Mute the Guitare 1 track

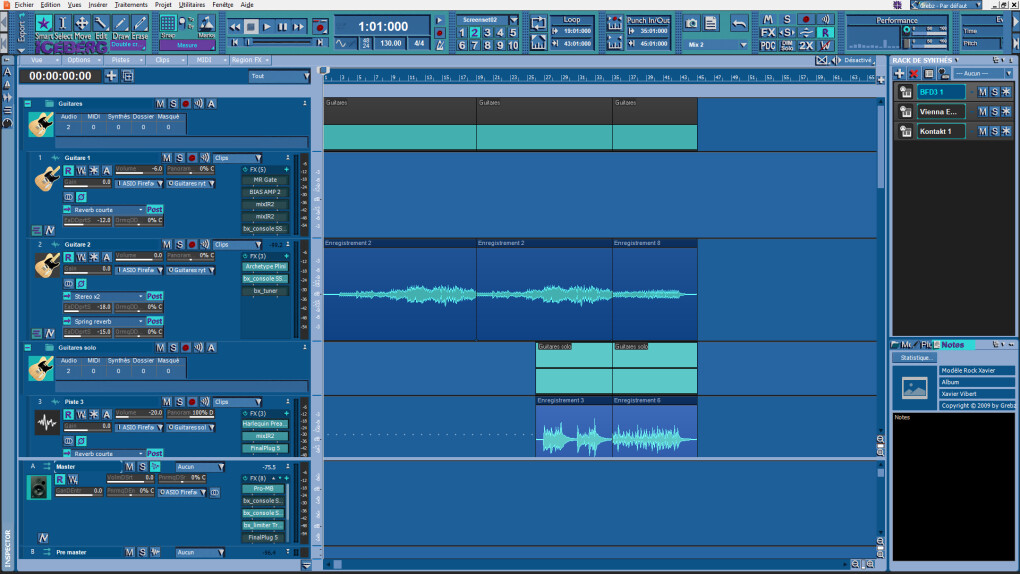point(167,157)
